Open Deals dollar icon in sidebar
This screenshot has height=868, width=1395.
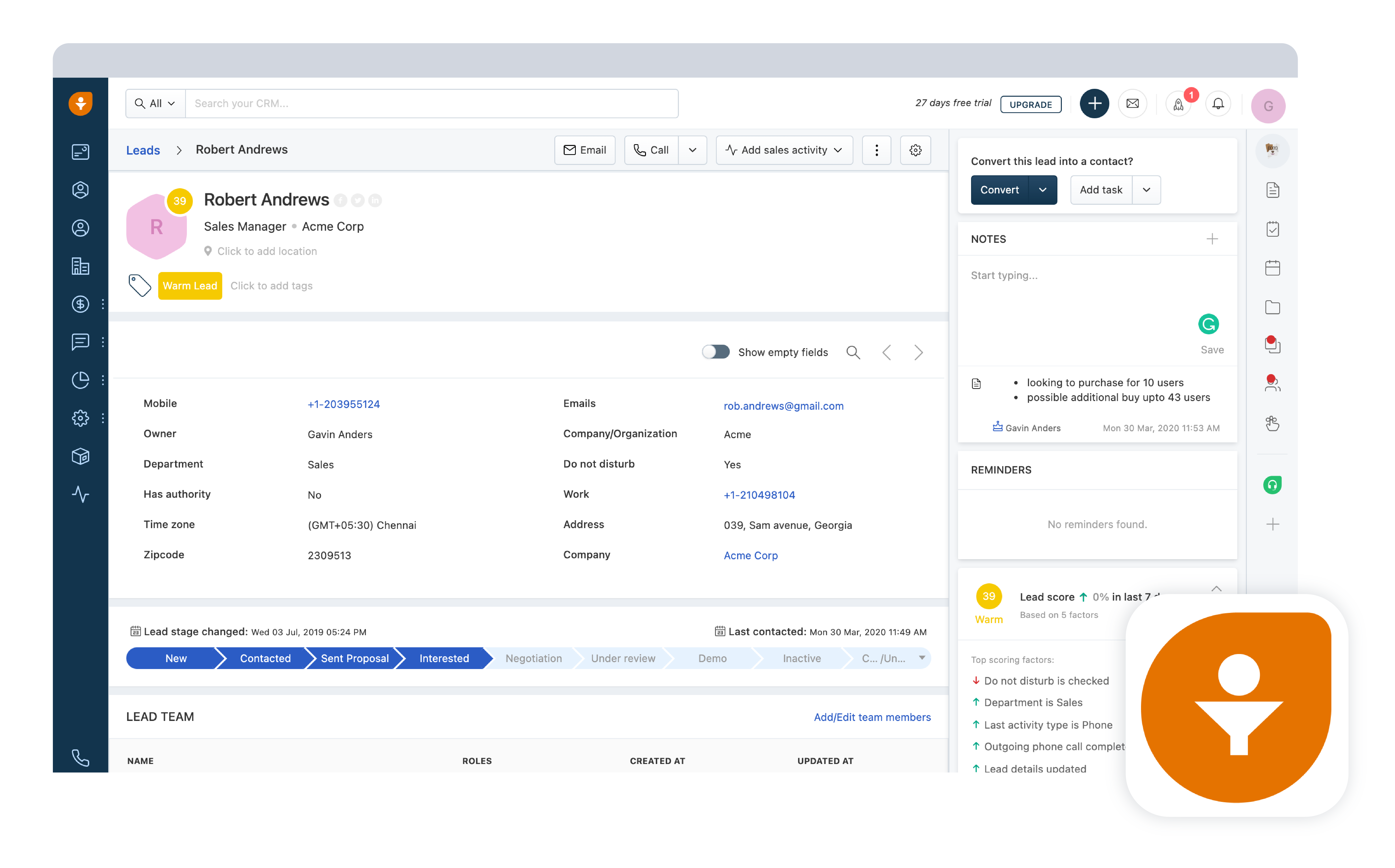point(80,304)
